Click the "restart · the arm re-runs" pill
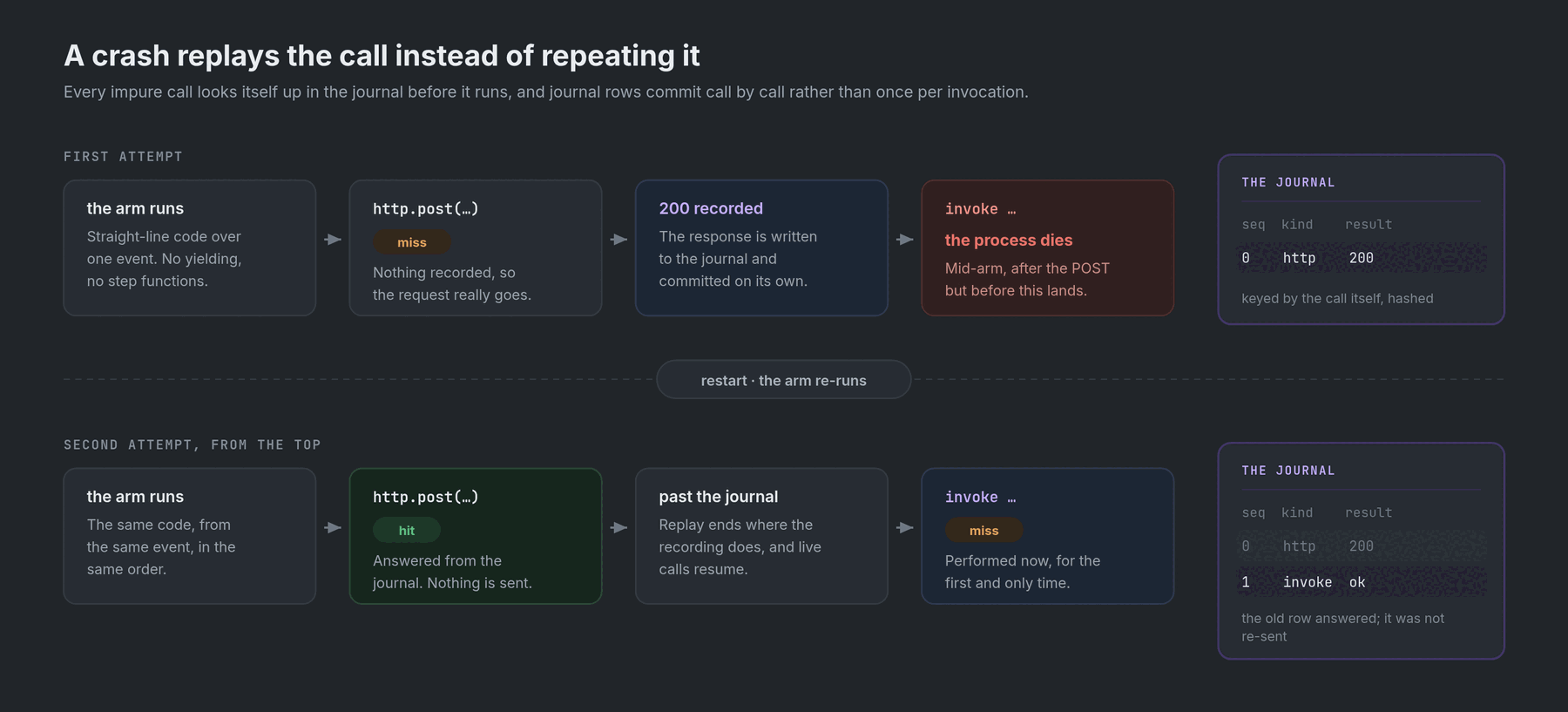Screen dimensions: 1568x712 [783, 380]
